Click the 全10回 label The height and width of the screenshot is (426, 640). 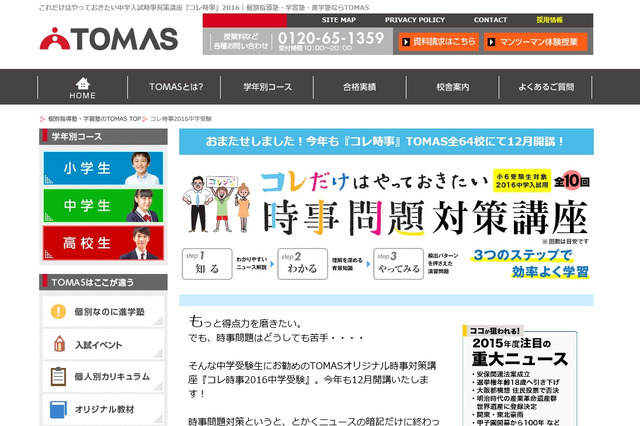tap(571, 181)
